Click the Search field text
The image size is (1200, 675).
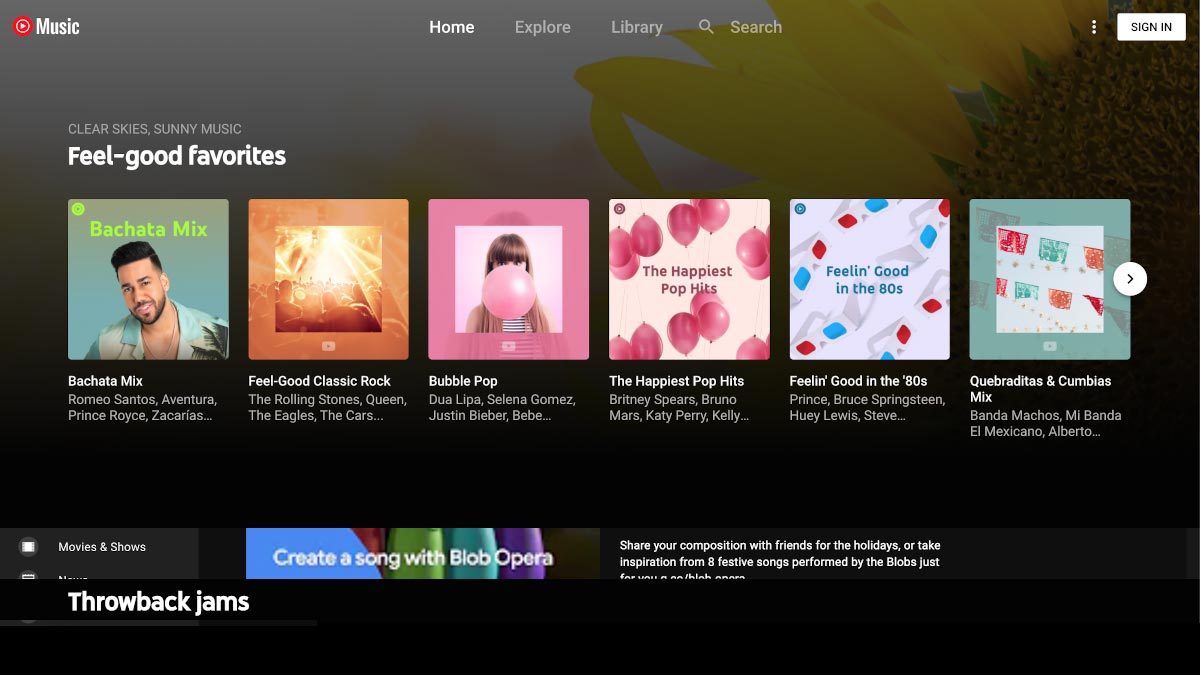[756, 27]
